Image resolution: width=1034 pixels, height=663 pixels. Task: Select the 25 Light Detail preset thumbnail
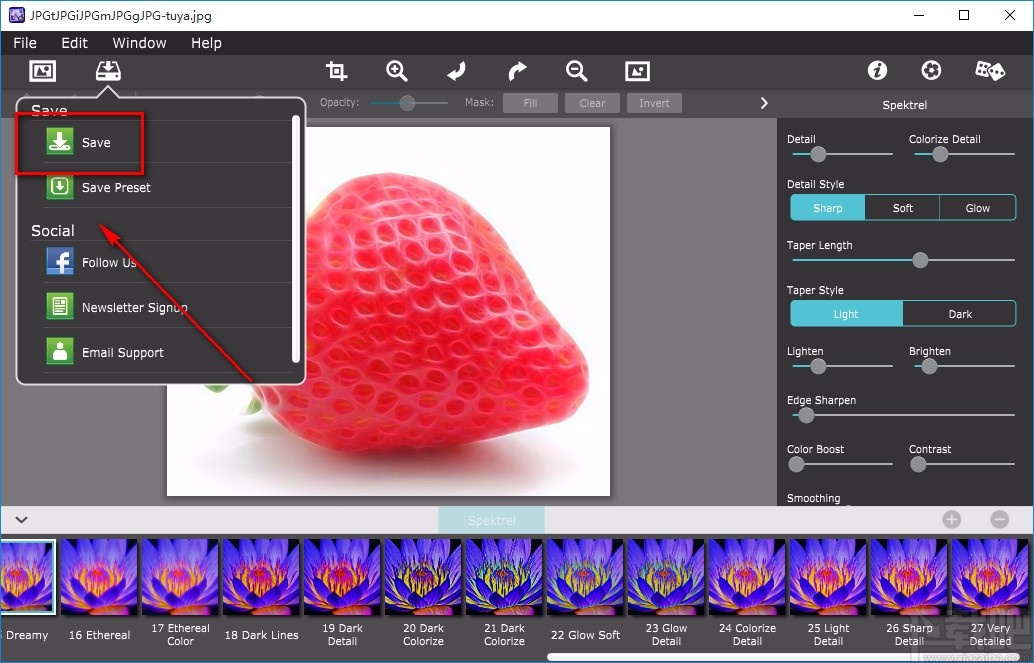tap(828, 577)
